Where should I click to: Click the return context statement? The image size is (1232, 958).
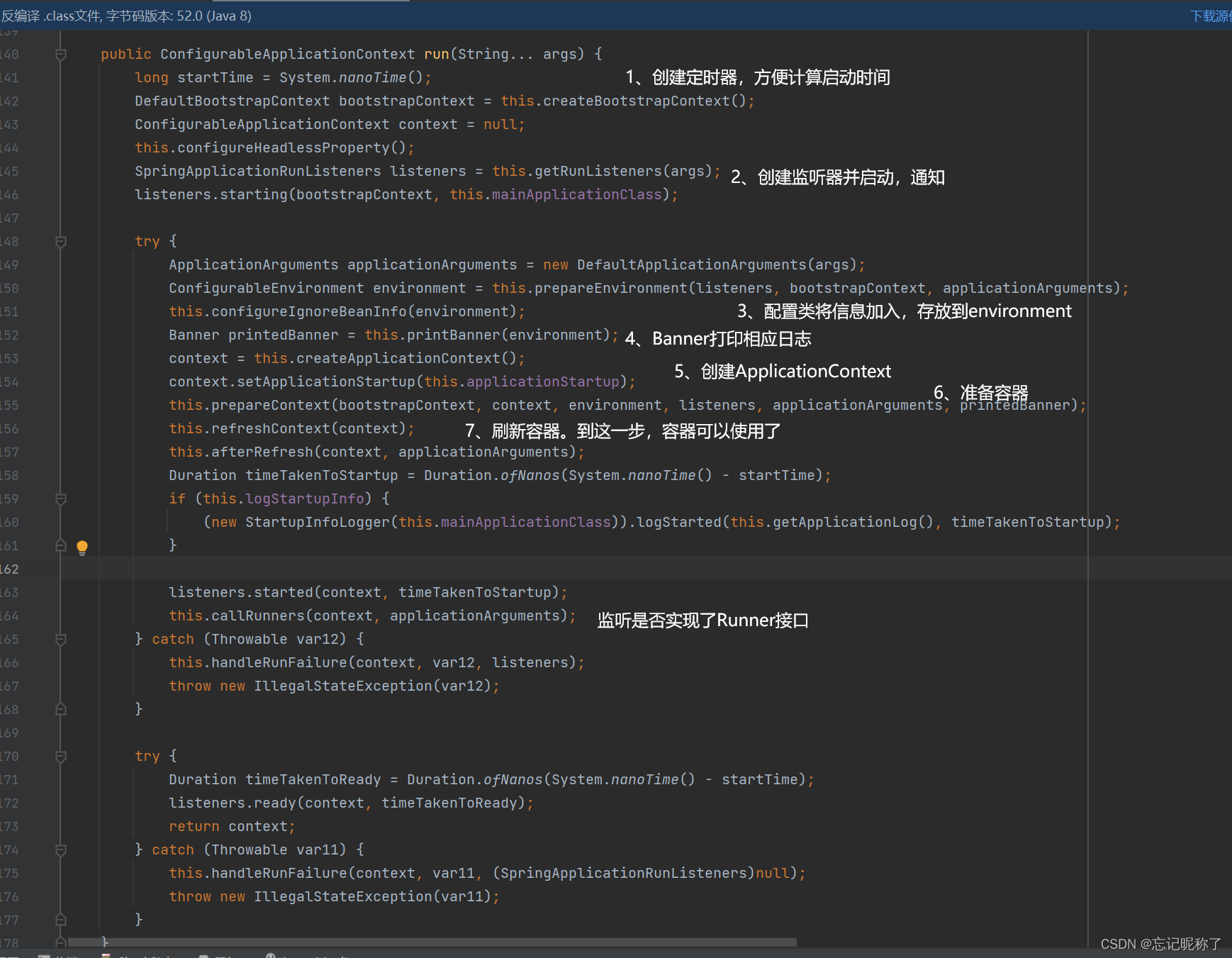pyautogui.click(x=232, y=826)
